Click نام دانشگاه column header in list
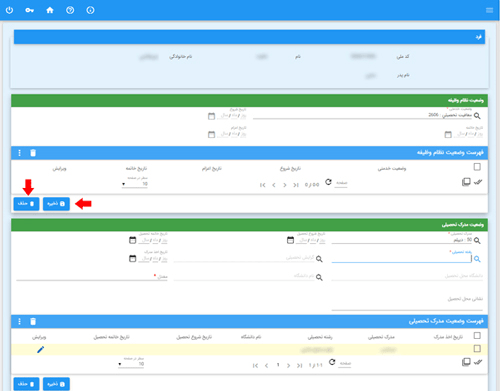This screenshot has height=391, width=500. coord(251,337)
